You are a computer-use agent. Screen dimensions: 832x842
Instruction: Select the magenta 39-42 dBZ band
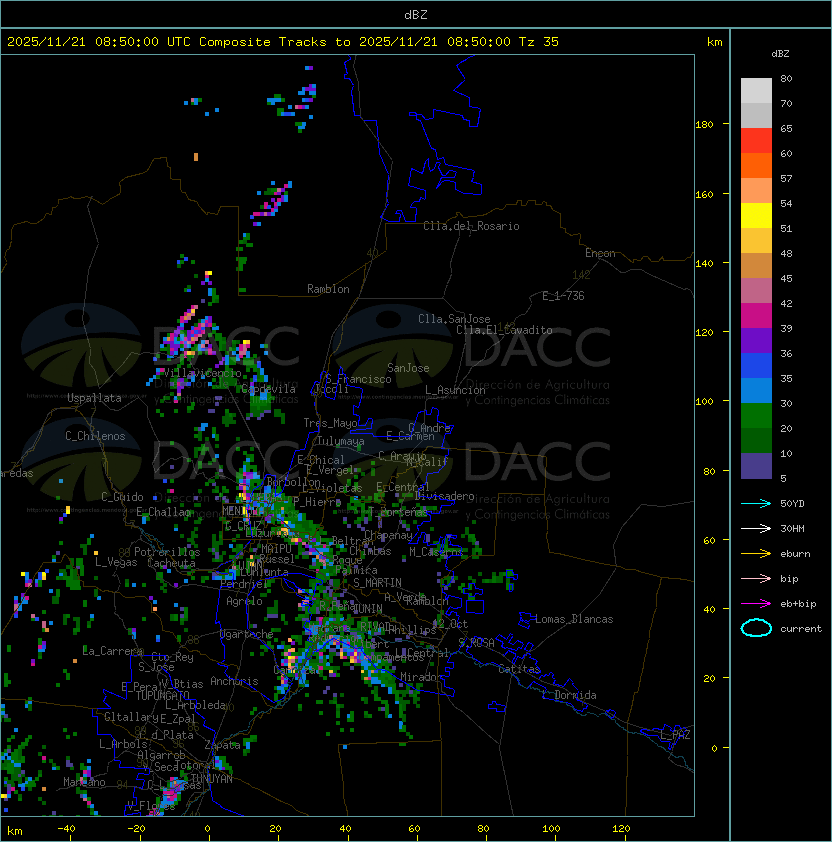coord(756,315)
